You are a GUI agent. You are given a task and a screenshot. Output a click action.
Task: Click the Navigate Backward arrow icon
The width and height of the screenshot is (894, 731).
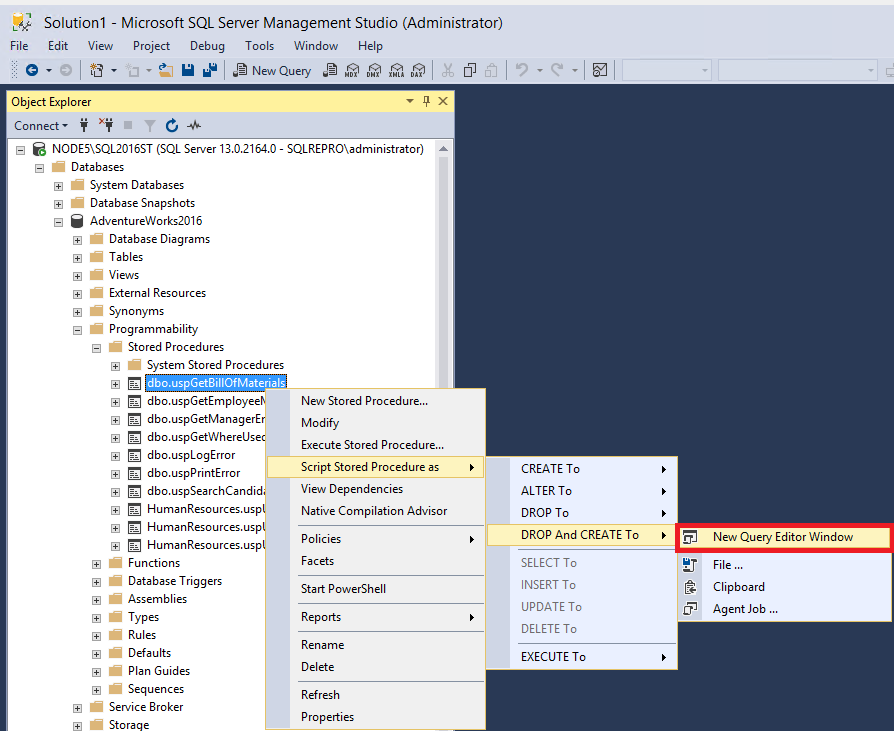click(x=32, y=70)
